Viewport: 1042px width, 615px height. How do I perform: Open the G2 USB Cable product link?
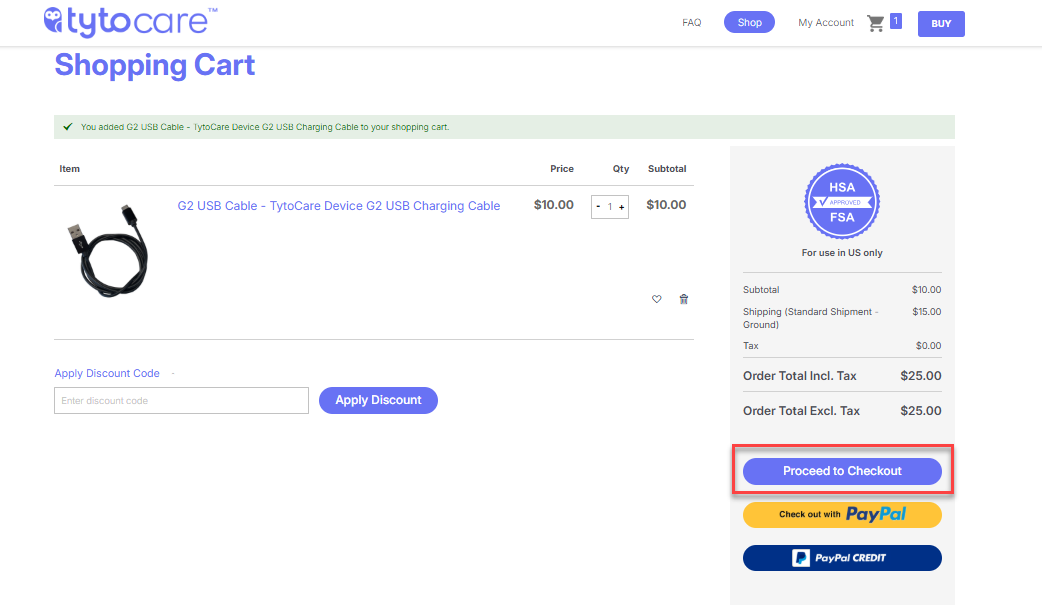(339, 206)
